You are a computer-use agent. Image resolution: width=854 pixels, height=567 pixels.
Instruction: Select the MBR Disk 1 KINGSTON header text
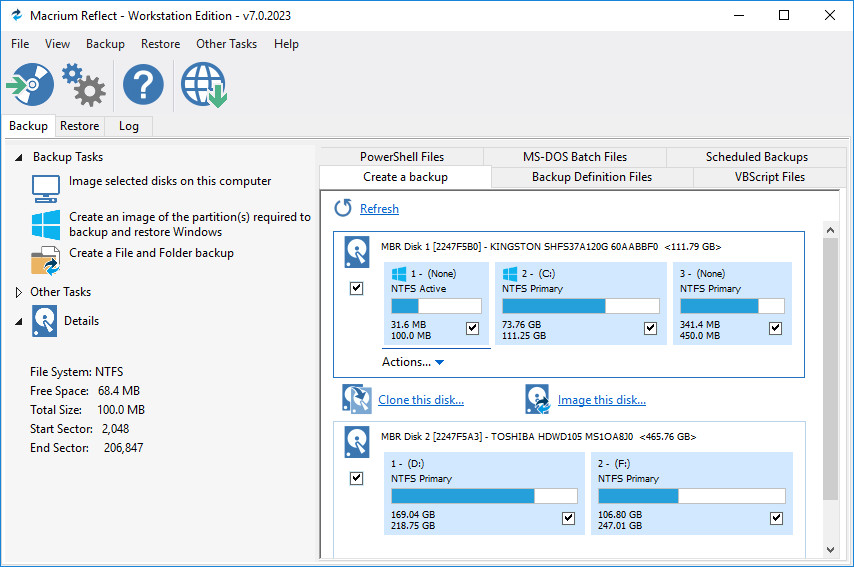pos(551,247)
